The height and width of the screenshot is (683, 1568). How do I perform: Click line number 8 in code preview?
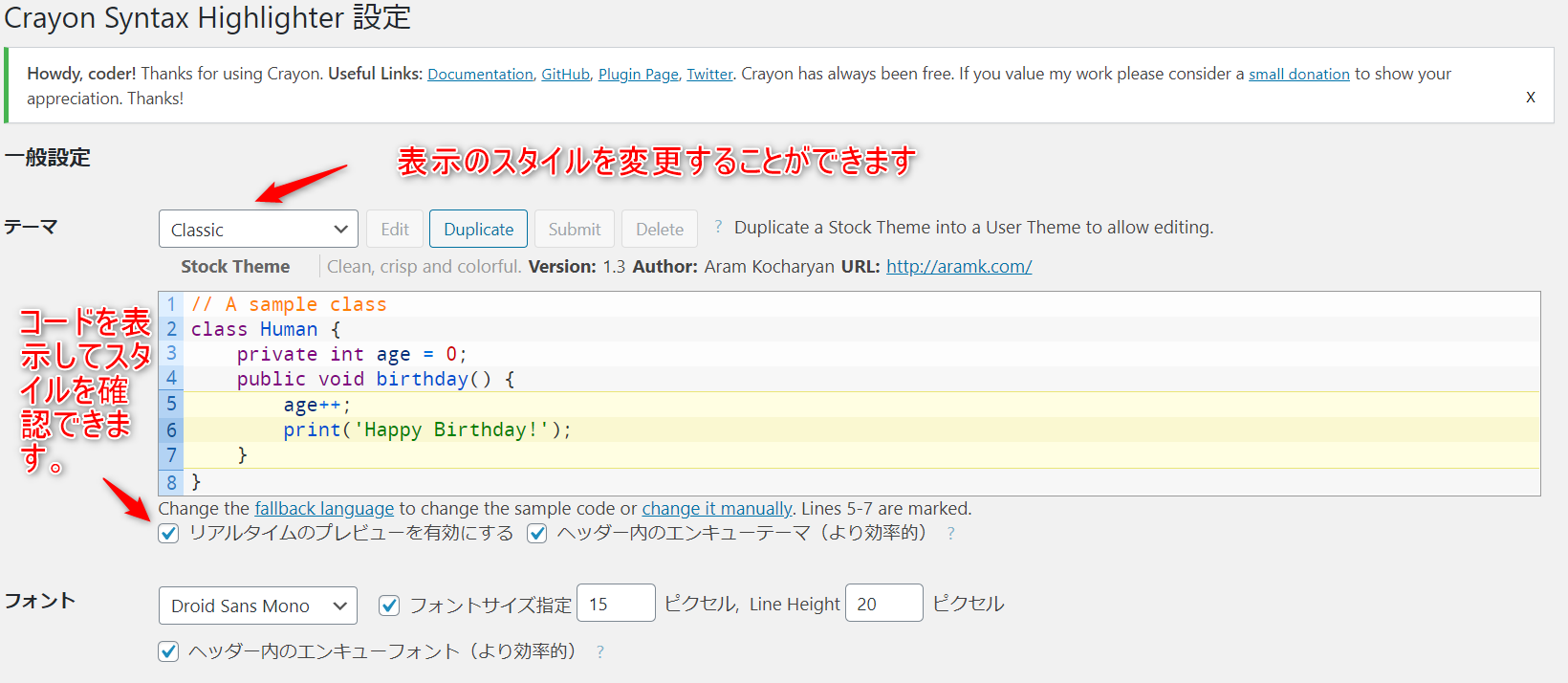[x=171, y=482]
